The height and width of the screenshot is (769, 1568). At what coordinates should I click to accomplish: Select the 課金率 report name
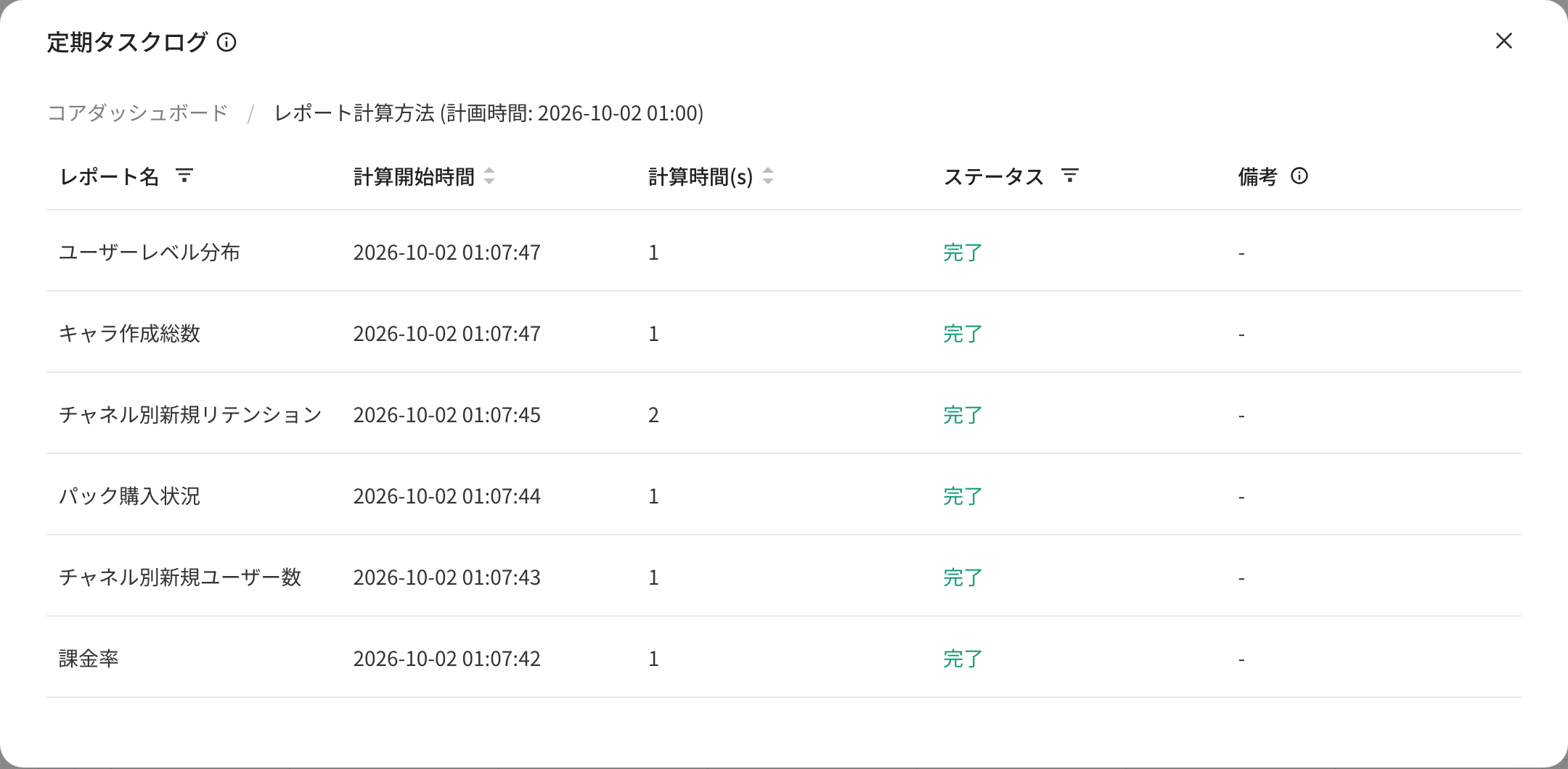(x=89, y=659)
